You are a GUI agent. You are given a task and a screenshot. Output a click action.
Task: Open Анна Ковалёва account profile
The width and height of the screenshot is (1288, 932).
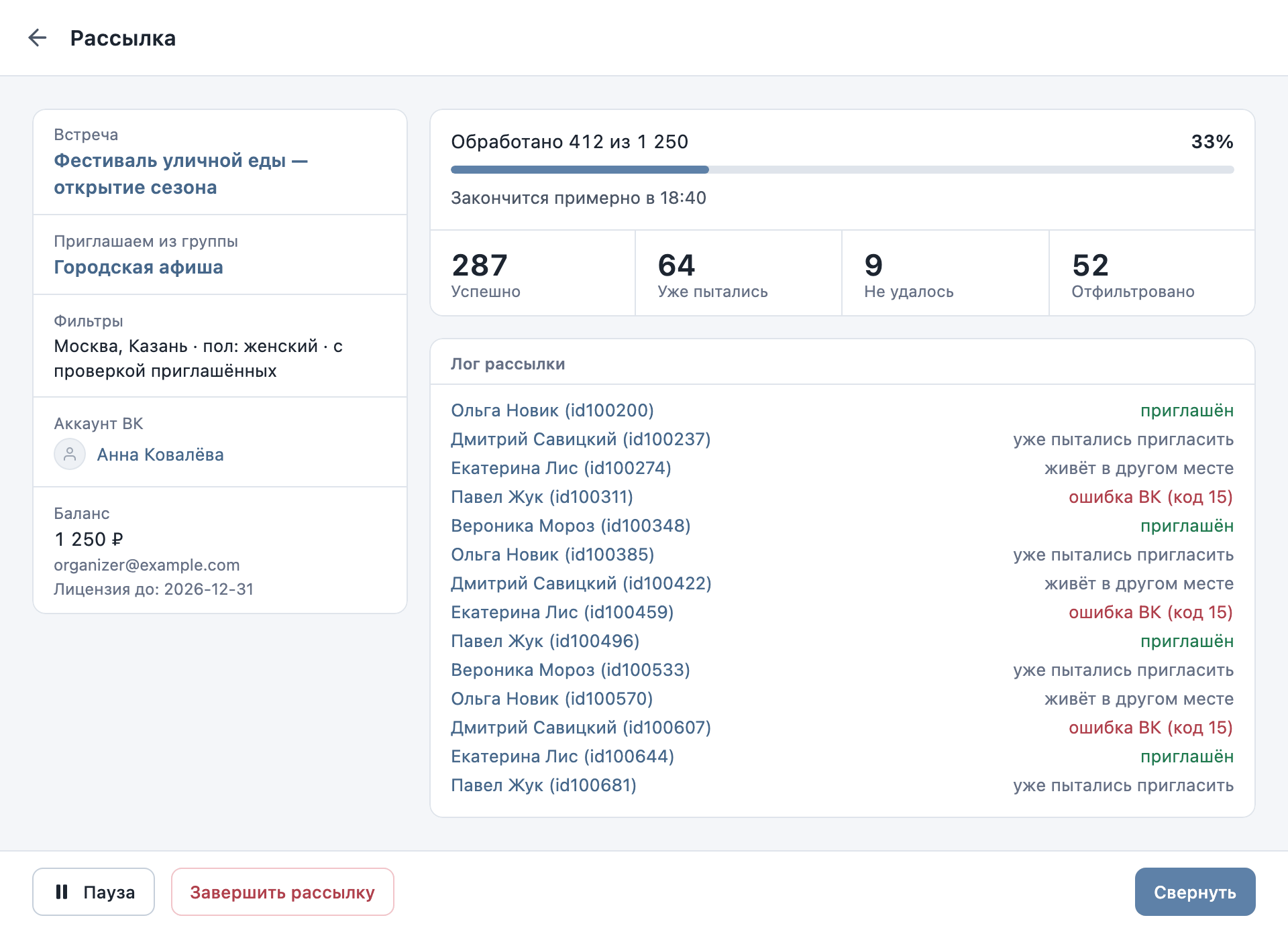[x=160, y=455]
